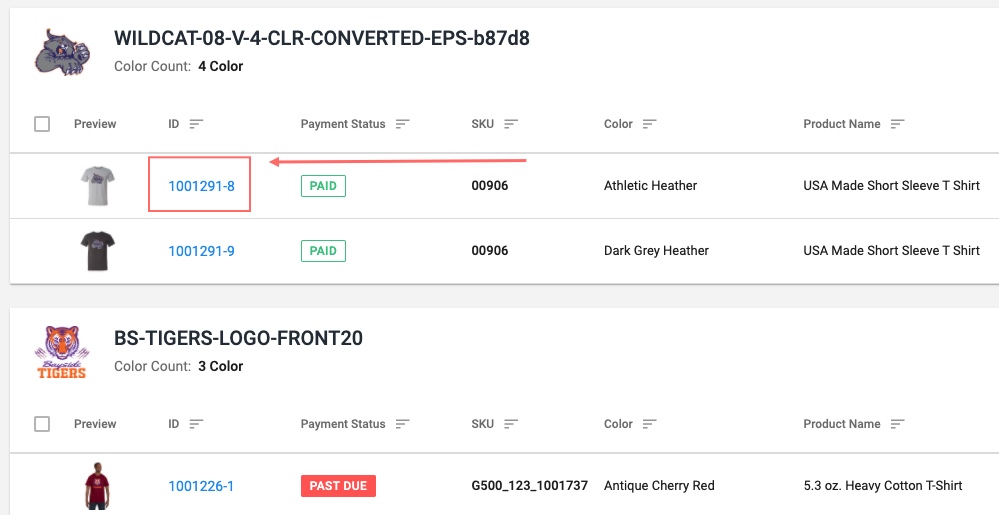999x515 pixels.
Task: Click the sort icon next to ID in Wildcat table
Action: click(x=196, y=124)
